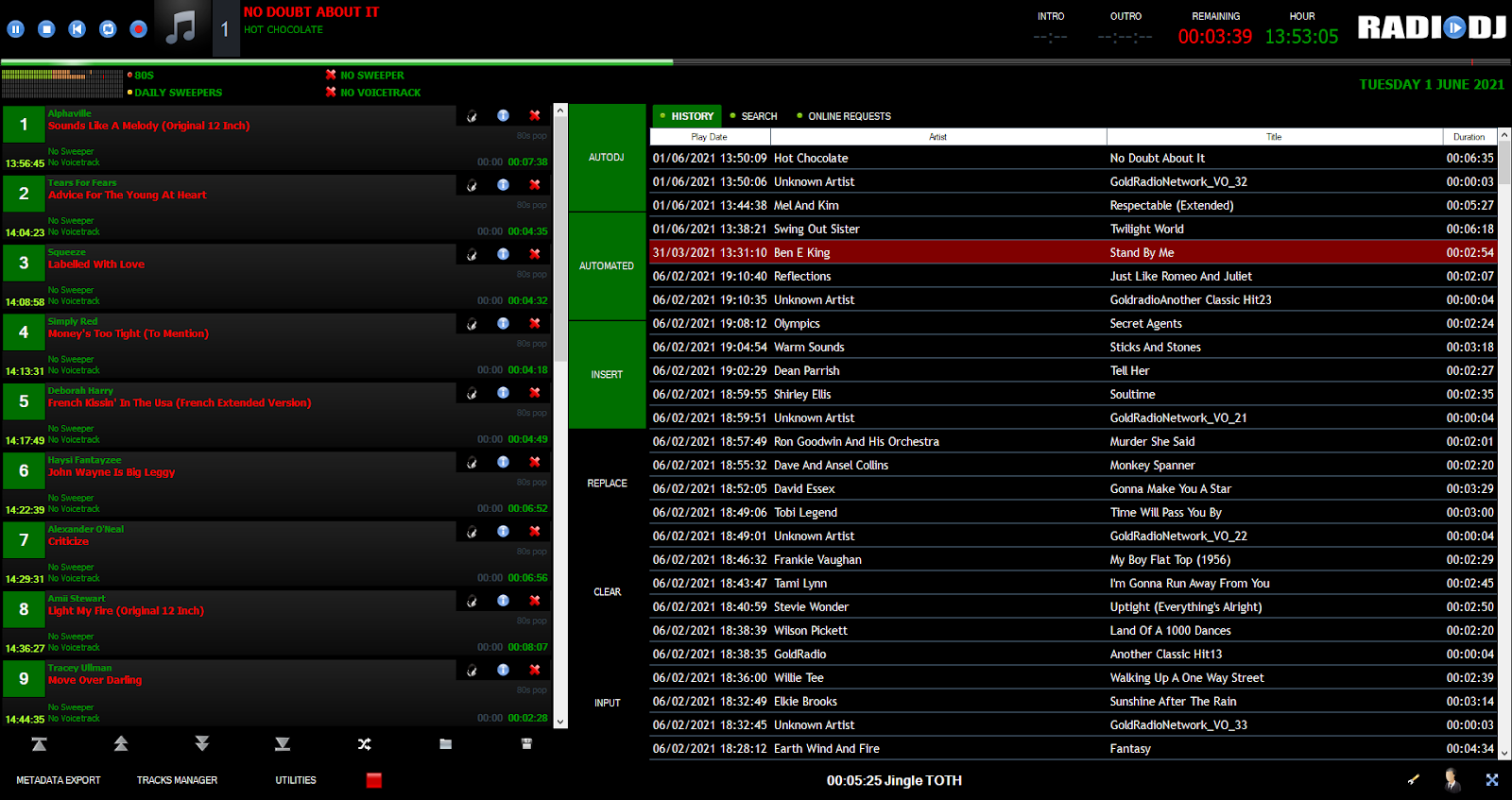Screen dimensions: 1512x800
Task: Show info for Sounds Like A Melody
Action: click(x=504, y=115)
